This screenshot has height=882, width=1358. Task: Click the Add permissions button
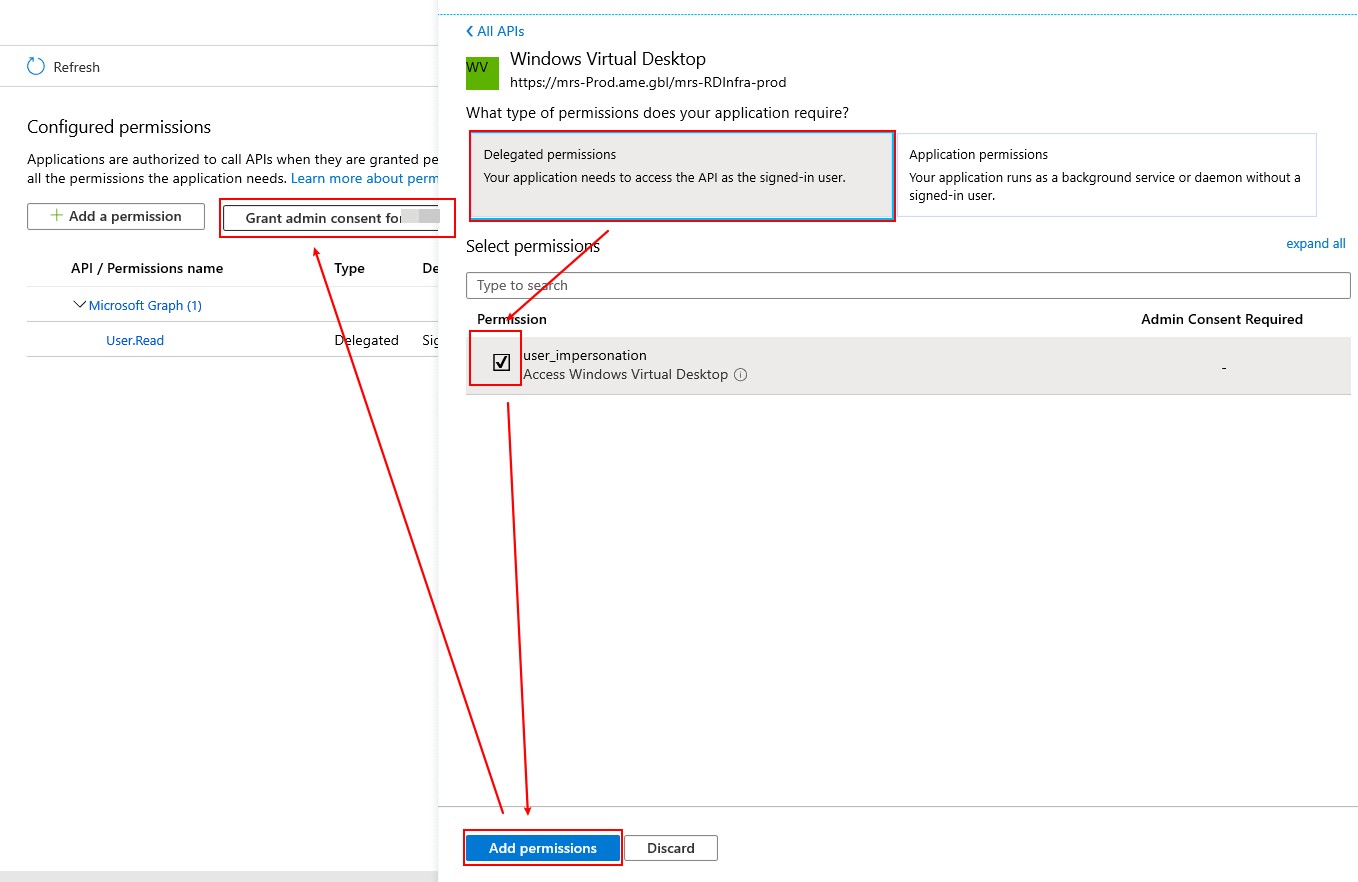(543, 848)
